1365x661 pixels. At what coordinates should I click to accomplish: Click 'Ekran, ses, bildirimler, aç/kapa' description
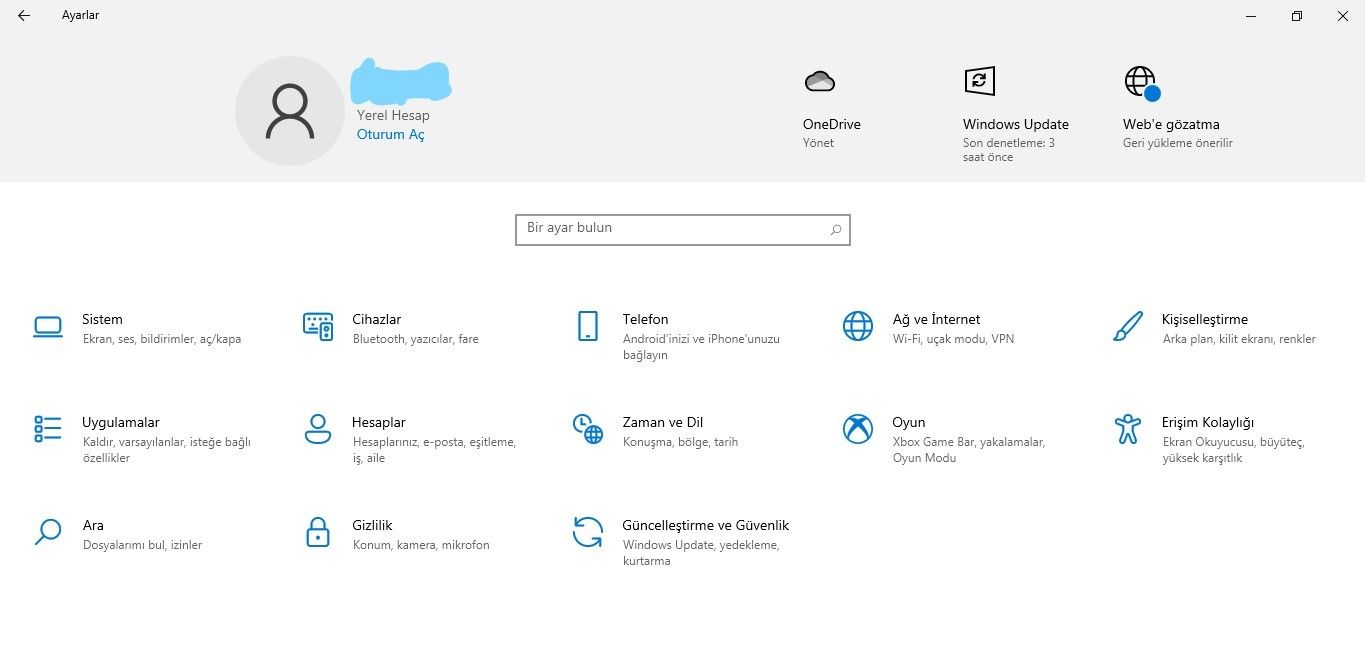162,339
